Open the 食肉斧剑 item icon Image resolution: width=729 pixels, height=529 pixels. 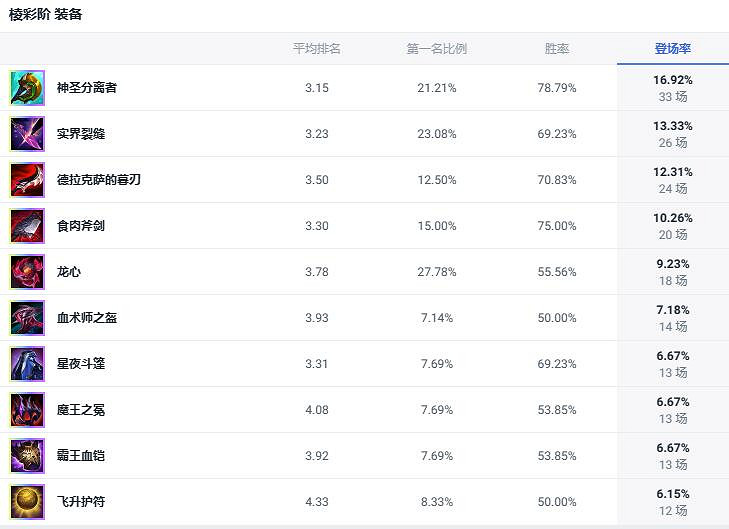(x=27, y=226)
